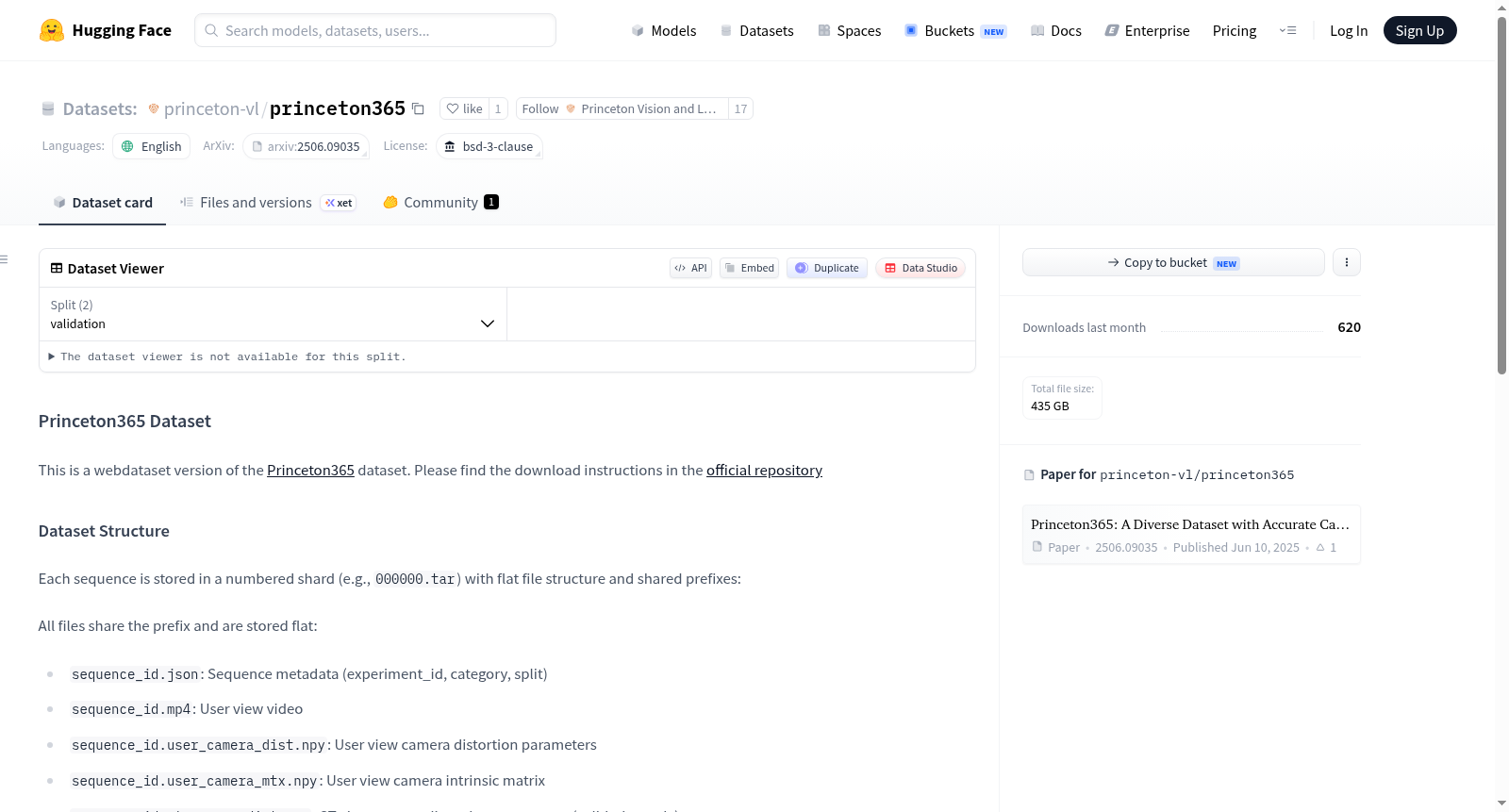Open Docs in top navigation
This screenshot has height=812, width=1509.
point(1055,30)
